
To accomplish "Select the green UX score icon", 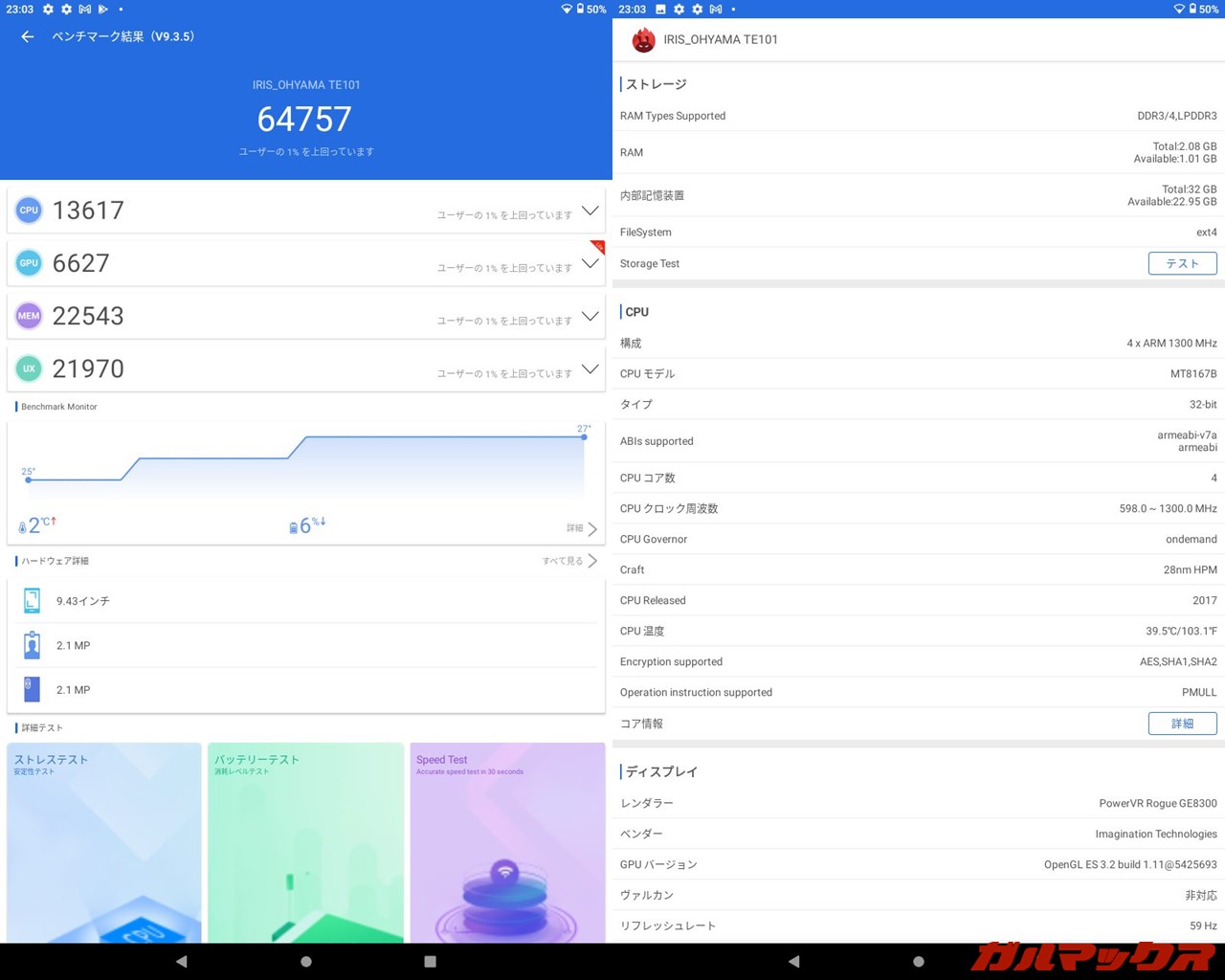I will [x=28, y=368].
